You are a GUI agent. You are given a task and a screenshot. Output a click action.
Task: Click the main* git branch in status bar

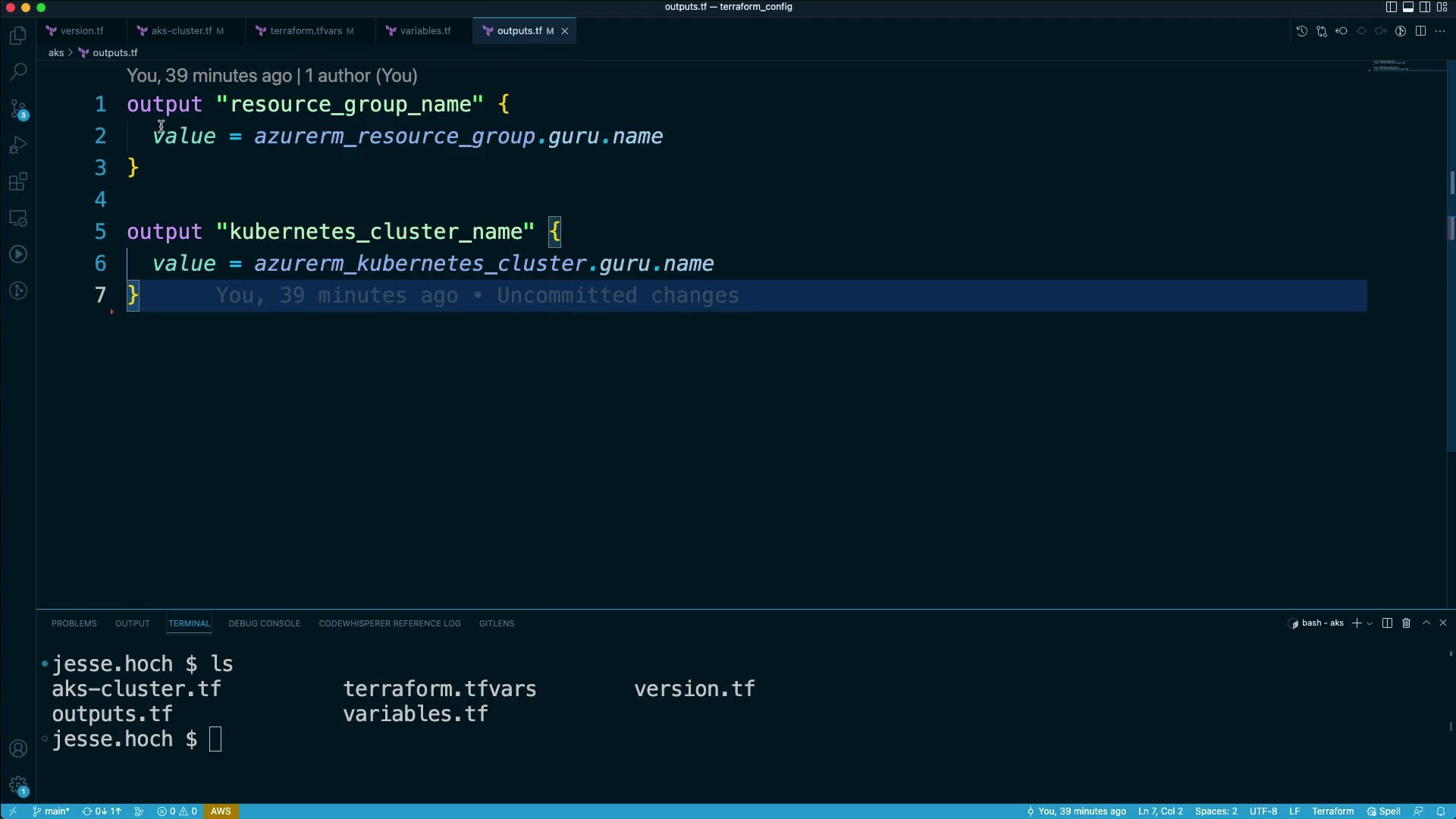click(52, 811)
